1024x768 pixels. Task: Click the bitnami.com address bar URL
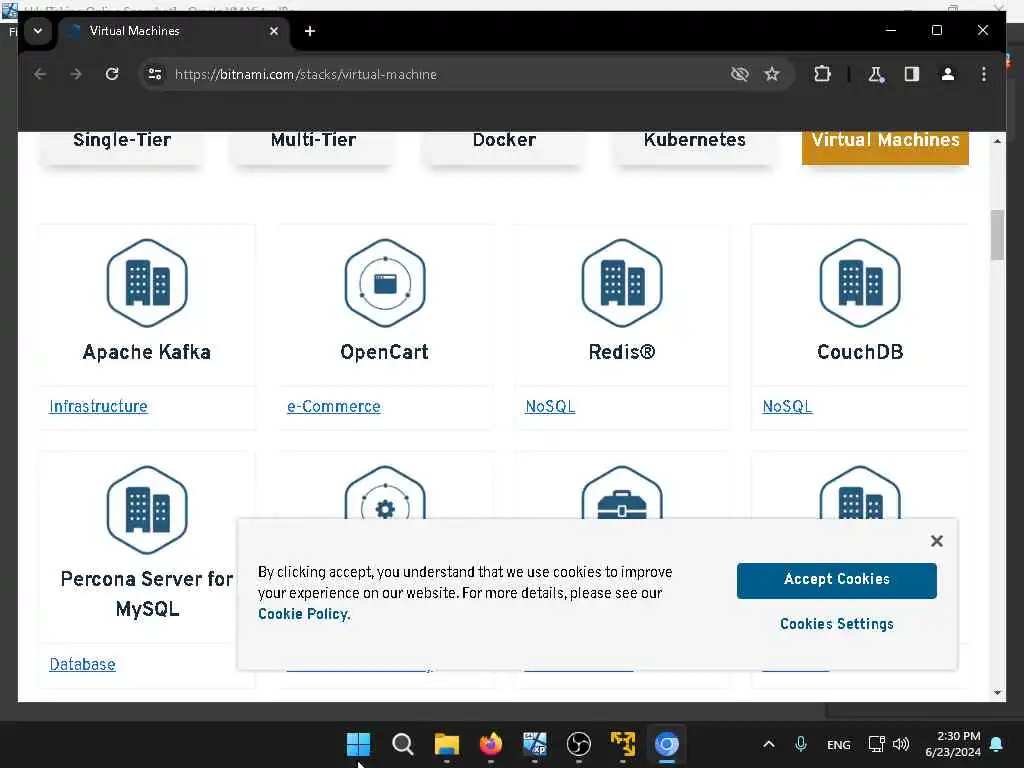306,74
